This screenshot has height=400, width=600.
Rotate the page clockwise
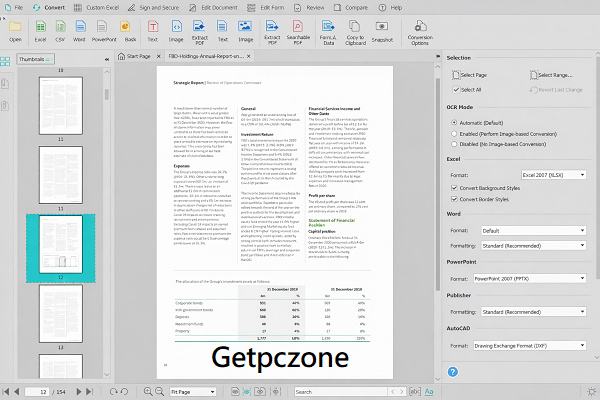click(113, 392)
